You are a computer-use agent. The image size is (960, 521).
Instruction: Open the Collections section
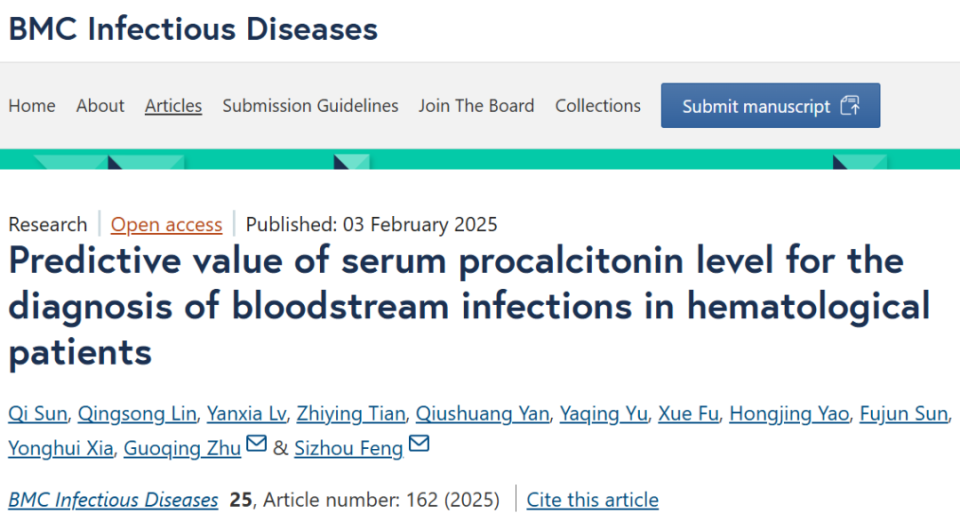[x=598, y=106]
